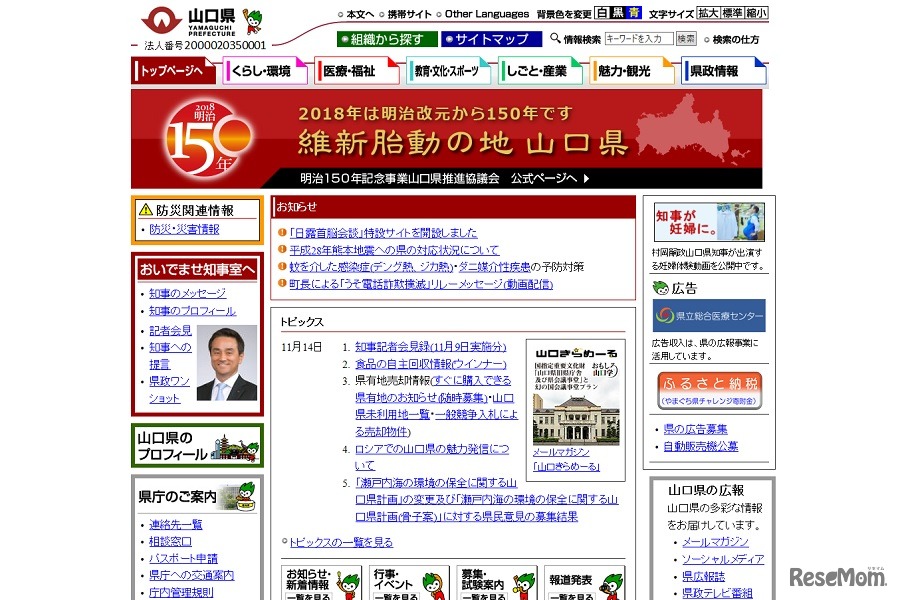Open 検索の仕方 help link
The height and width of the screenshot is (600, 900).
735,40
